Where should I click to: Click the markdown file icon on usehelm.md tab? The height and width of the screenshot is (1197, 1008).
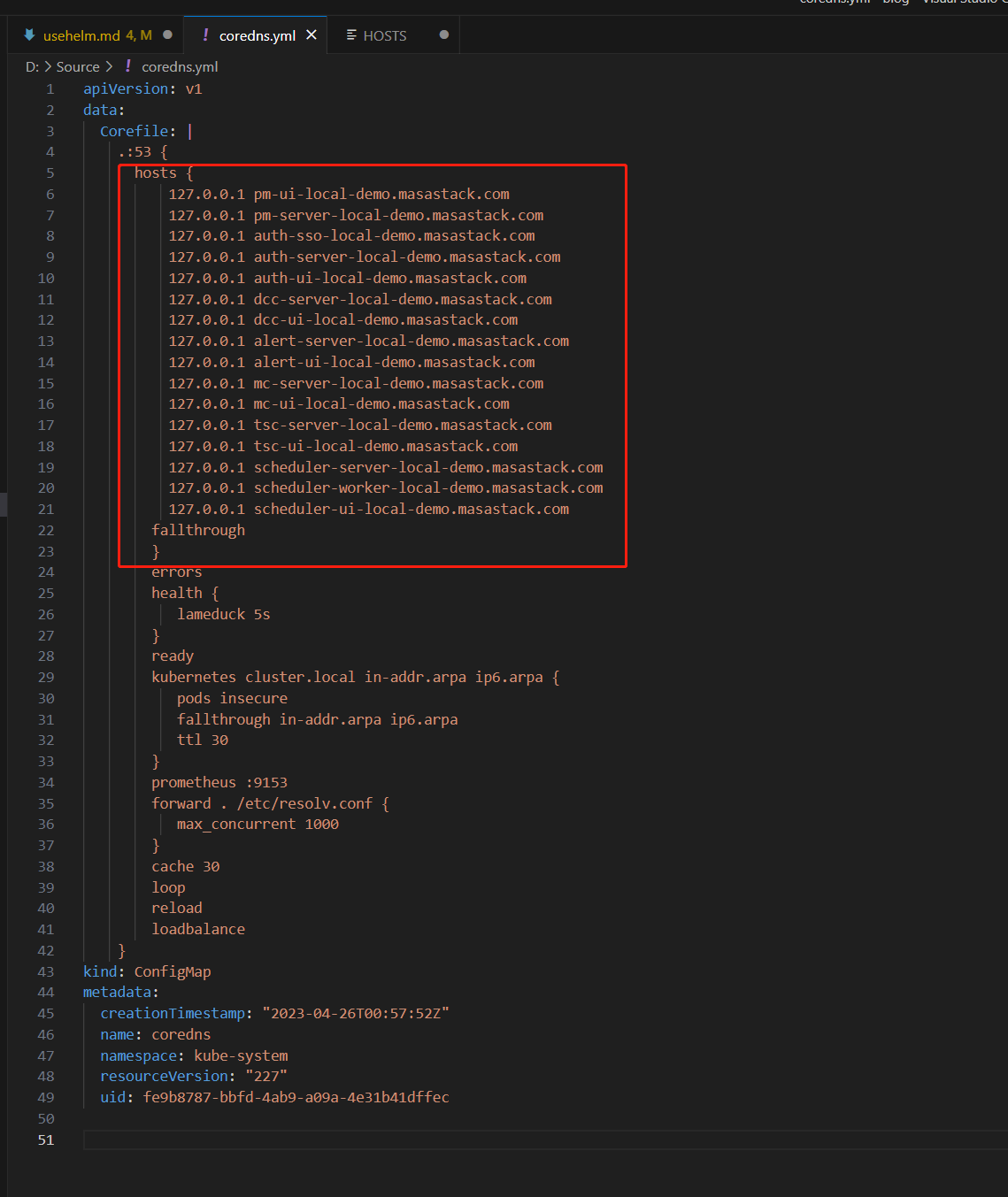pyautogui.click(x=29, y=35)
